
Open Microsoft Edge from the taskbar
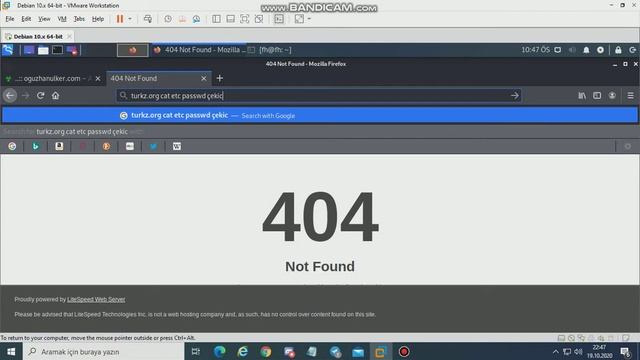click(220, 351)
